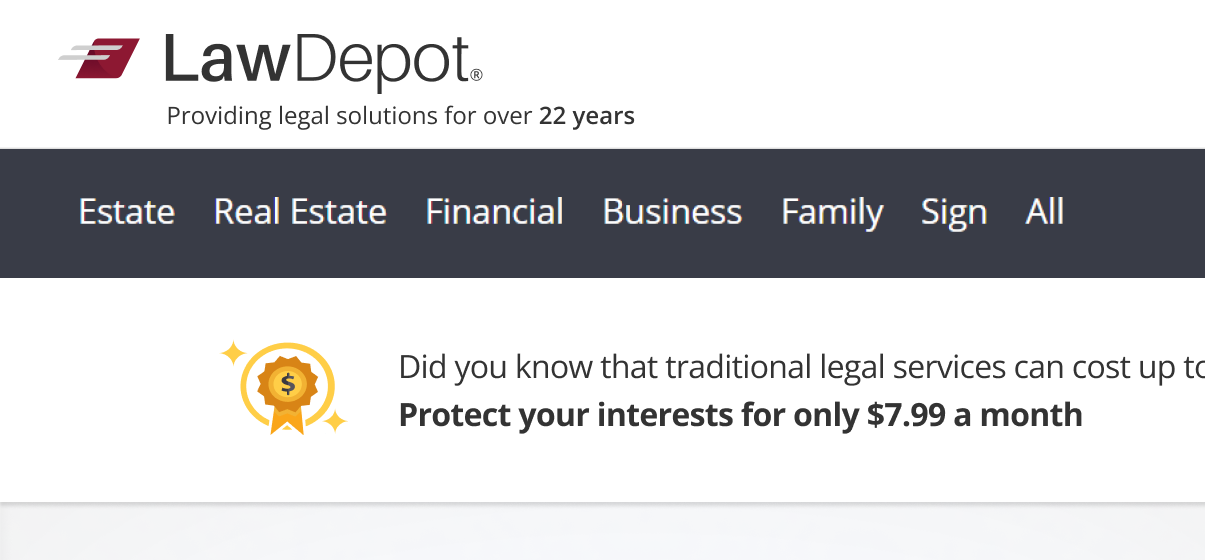The width and height of the screenshot is (1205, 560).
Task: Click the 'Providing legal solutions' tagline
Action: [x=350, y=116]
